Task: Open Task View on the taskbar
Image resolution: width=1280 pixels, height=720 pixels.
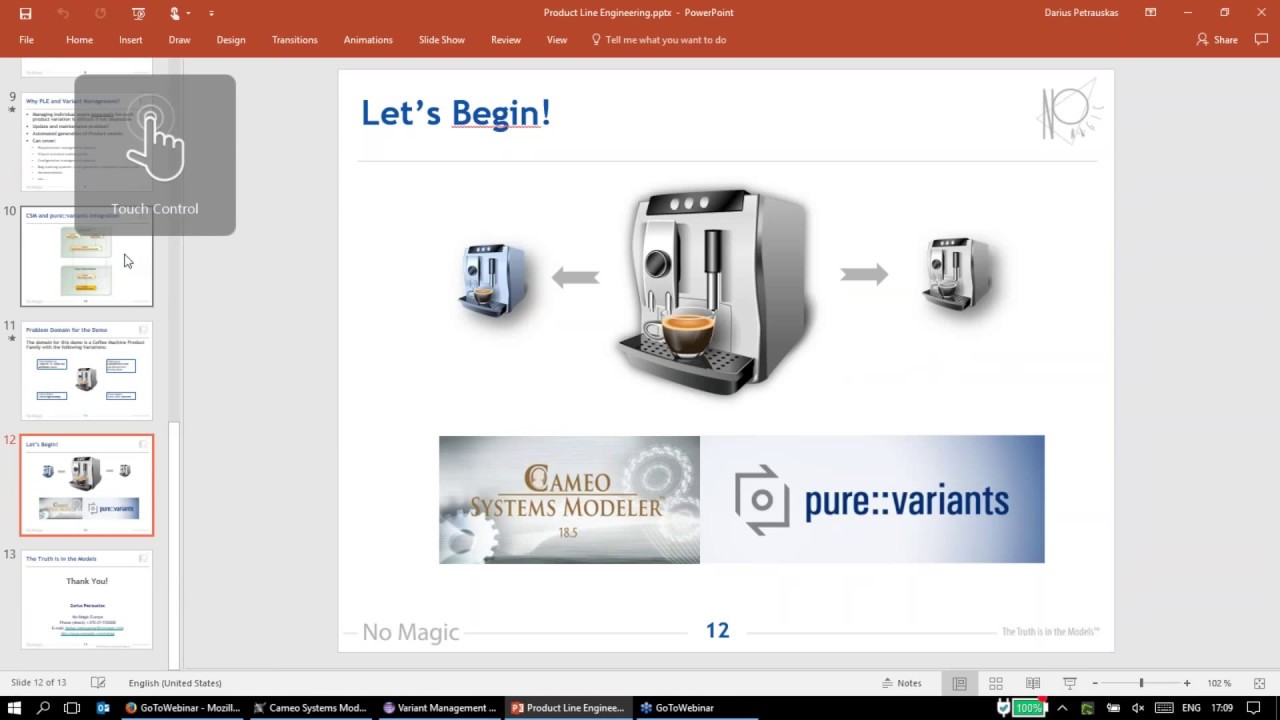Action: click(72, 708)
